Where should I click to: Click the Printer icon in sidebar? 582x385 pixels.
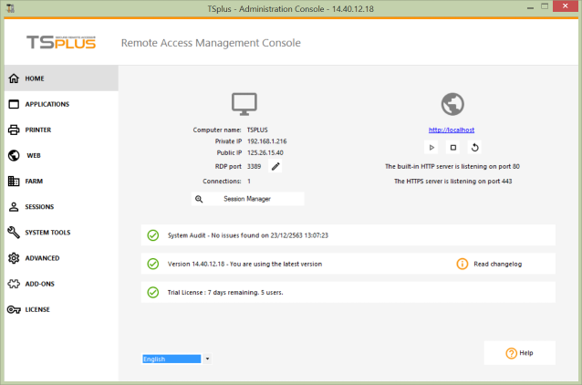[14, 130]
